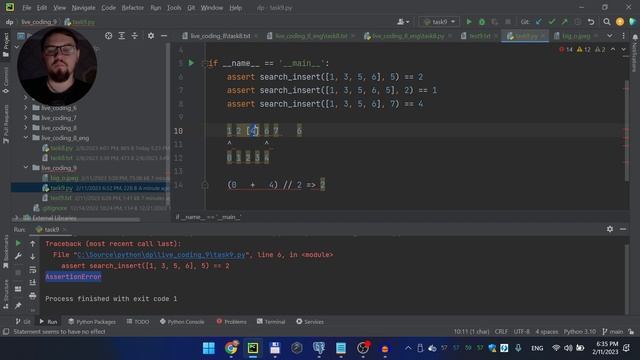Click the Python 3.10 interpreter status
The height and width of the screenshot is (360, 640).
pos(580,331)
